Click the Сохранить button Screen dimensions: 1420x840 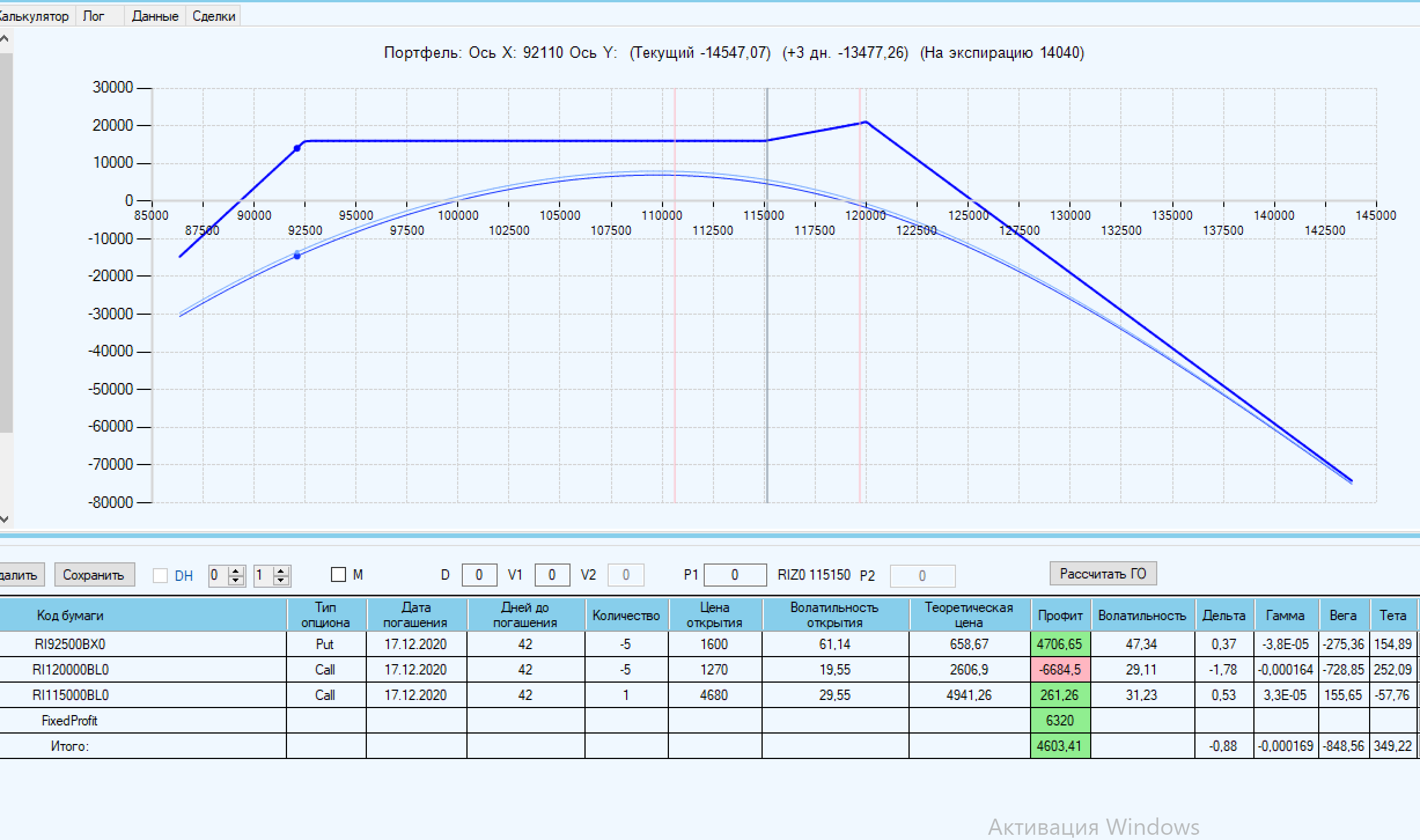94,574
